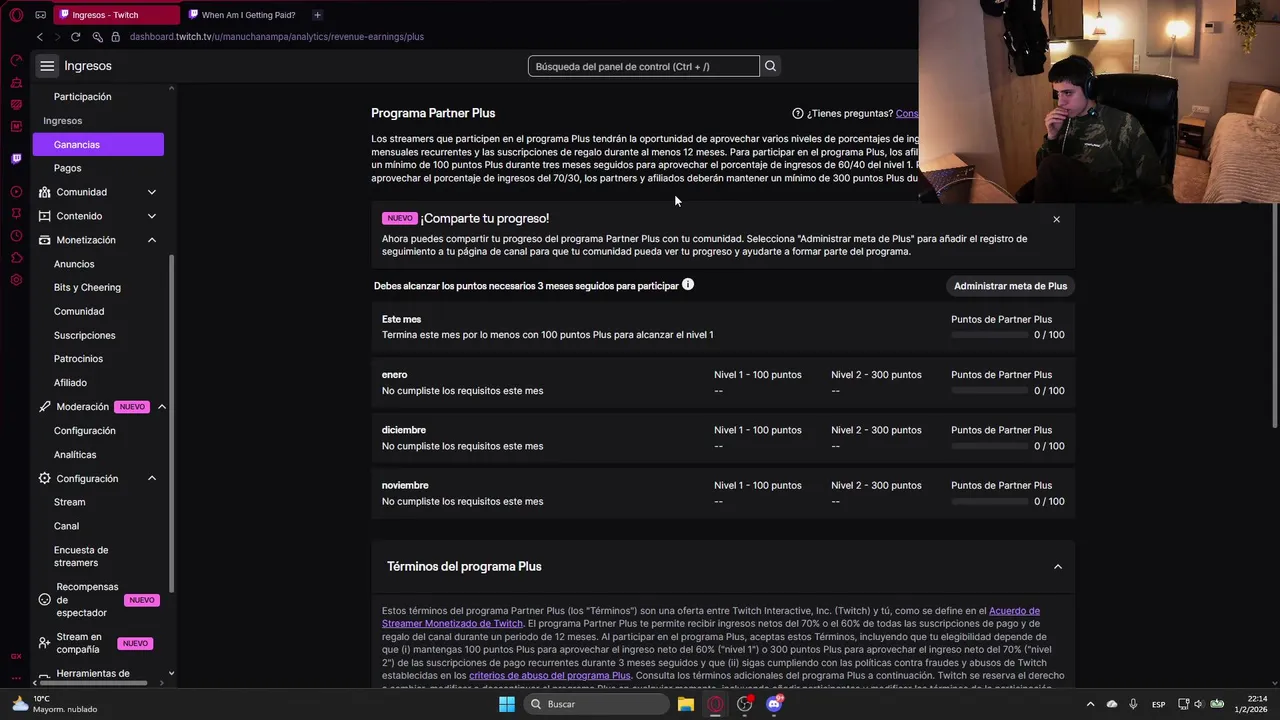Screen dimensions: 1280x720
Task: Click enero Partner Plus progress bar
Action: pyautogui.click(x=989, y=391)
